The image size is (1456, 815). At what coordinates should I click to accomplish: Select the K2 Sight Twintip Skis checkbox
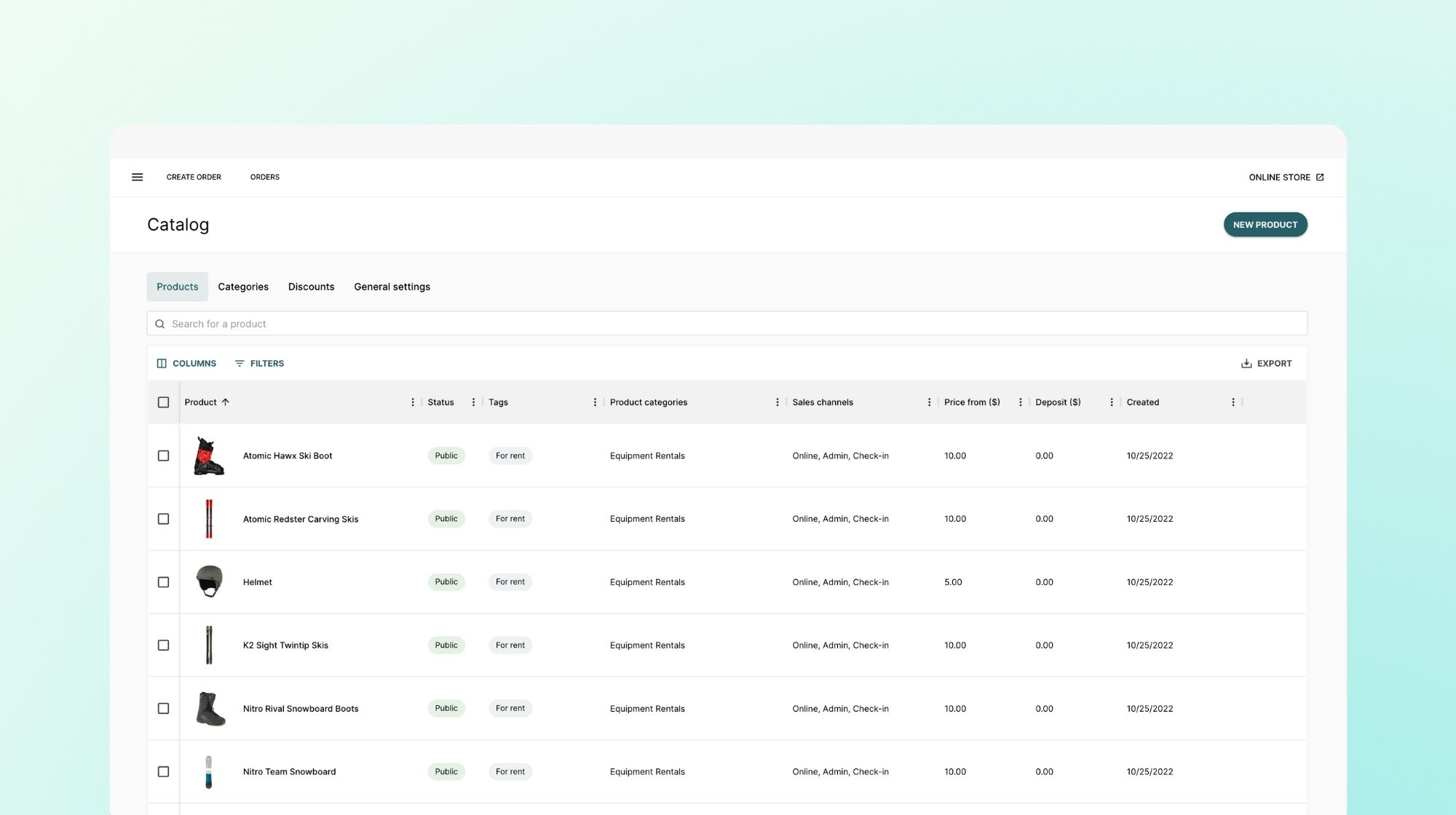click(163, 645)
